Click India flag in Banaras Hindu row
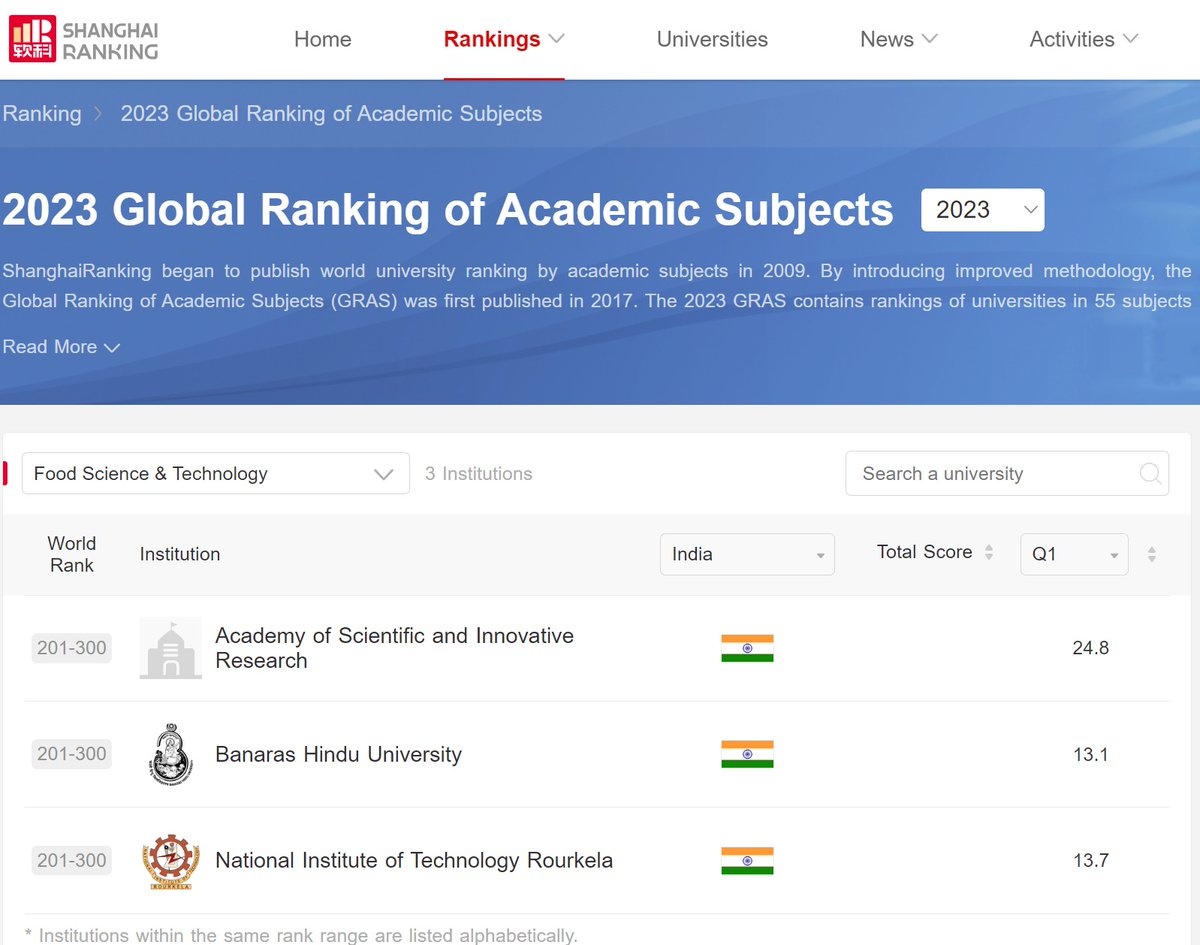The height and width of the screenshot is (945, 1200). [747, 754]
